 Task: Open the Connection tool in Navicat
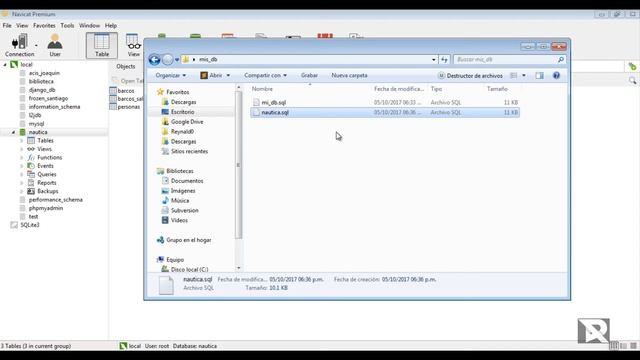click(19, 45)
